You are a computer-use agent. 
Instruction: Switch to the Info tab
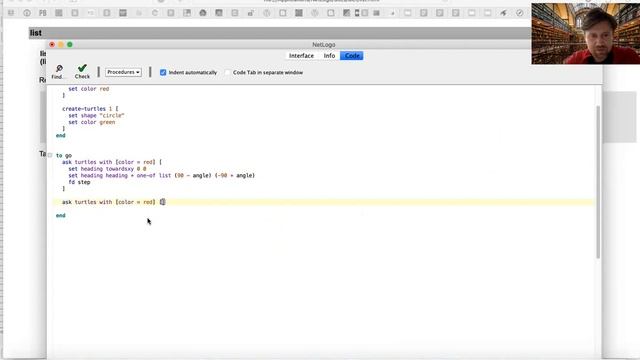329,56
